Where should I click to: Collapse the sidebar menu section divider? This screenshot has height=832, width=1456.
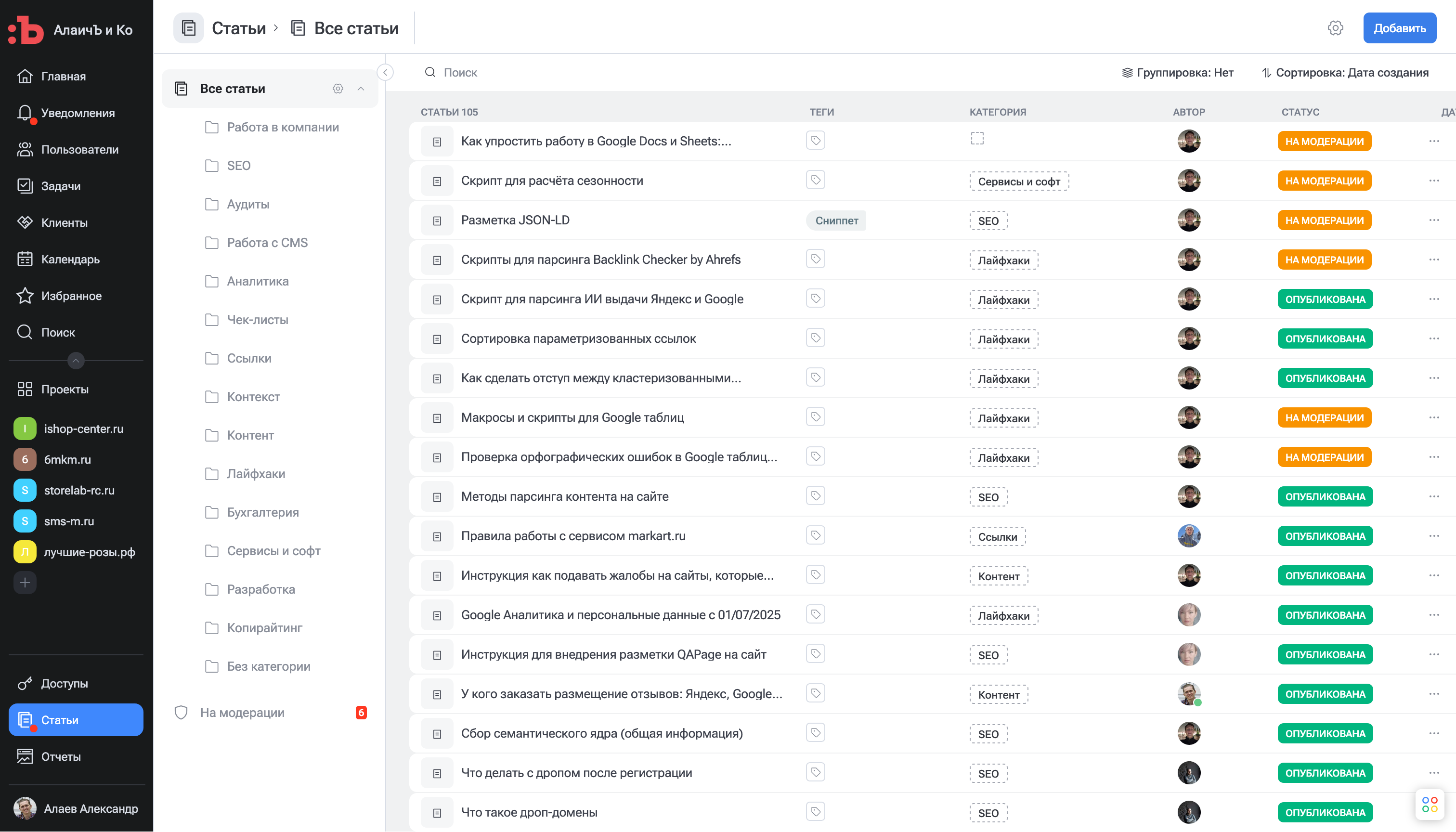pyautogui.click(x=76, y=361)
